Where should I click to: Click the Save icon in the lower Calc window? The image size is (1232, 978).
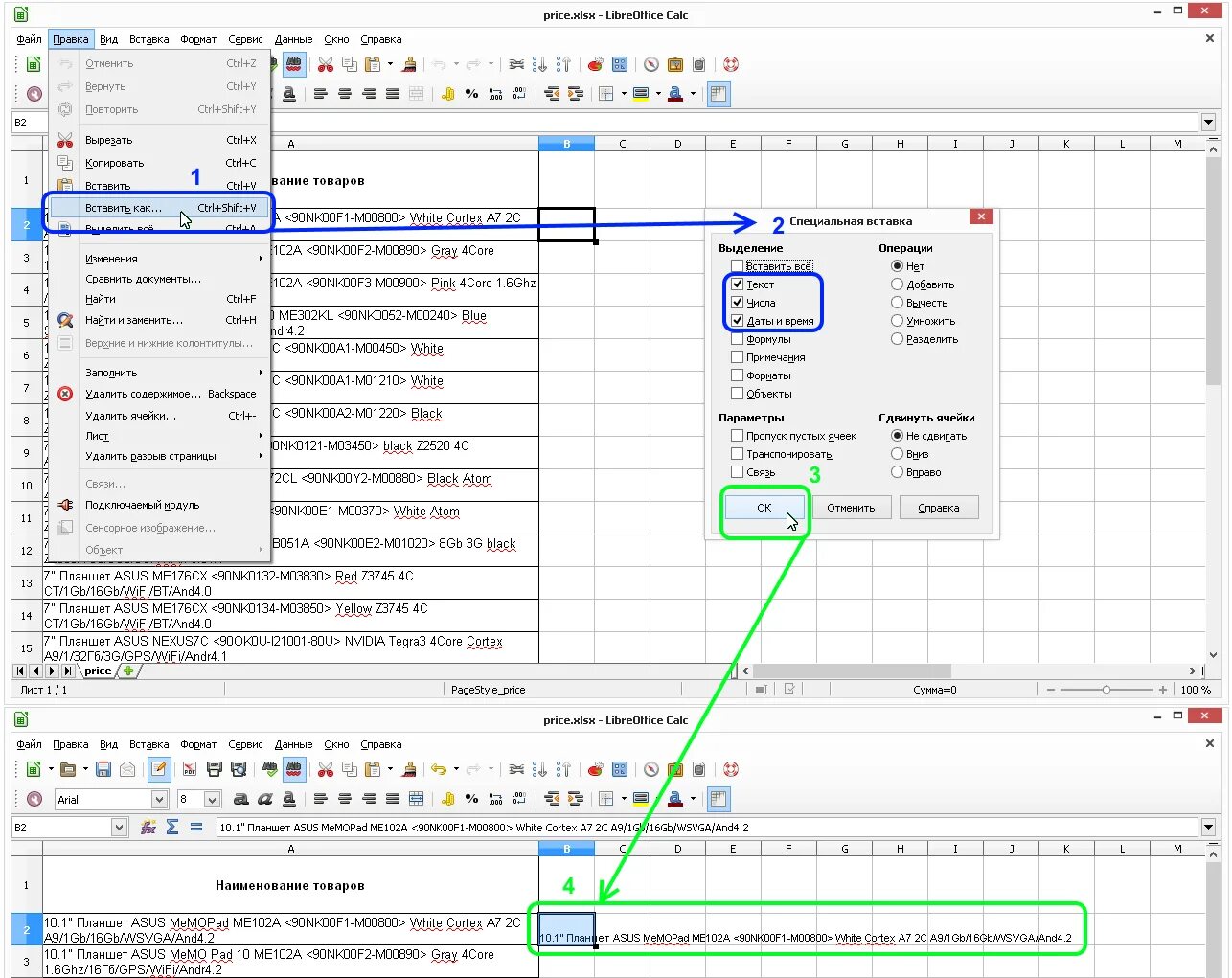pyautogui.click(x=103, y=769)
